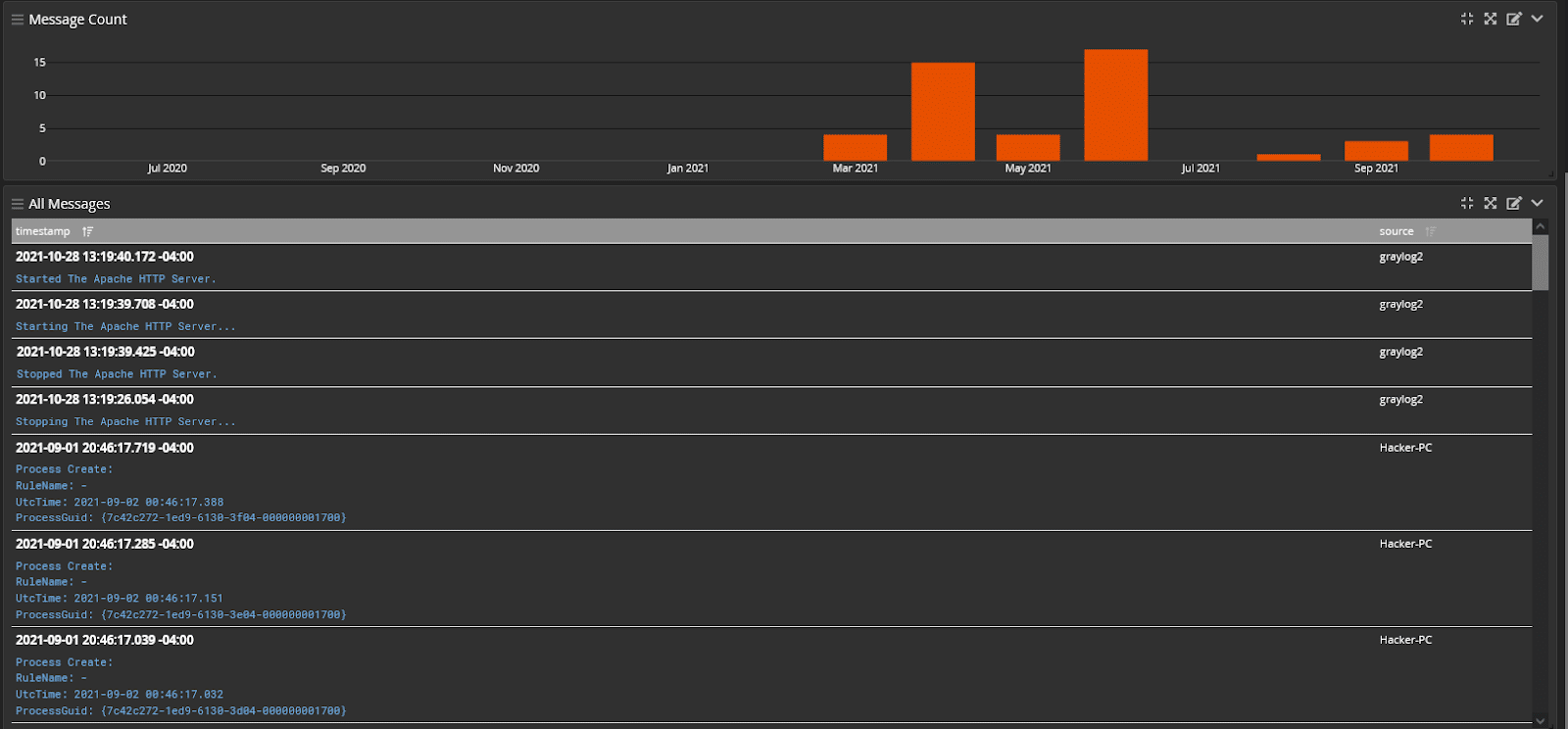Screen dimensions: 1568x729
Task: Expand Message Count widget to fullscreen
Action: (1491, 19)
